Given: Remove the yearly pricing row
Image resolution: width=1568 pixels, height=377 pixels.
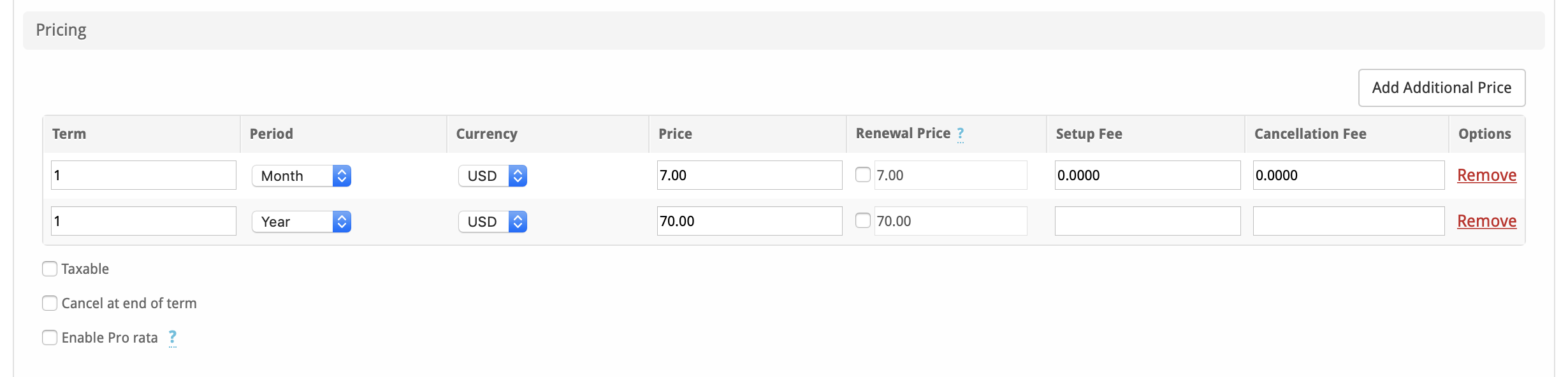Looking at the screenshot, I should [1486, 221].
